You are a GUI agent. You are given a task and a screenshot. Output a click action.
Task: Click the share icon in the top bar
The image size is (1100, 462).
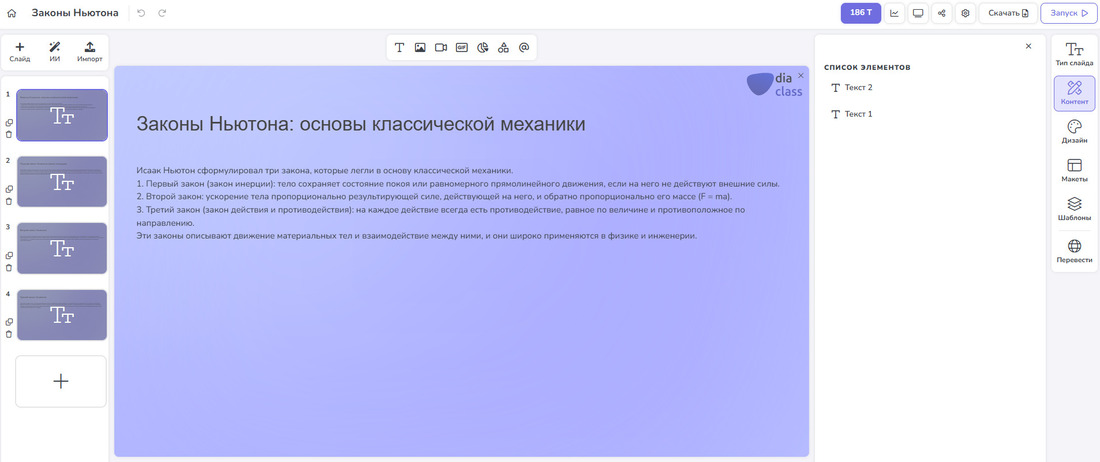[x=942, y=13]
